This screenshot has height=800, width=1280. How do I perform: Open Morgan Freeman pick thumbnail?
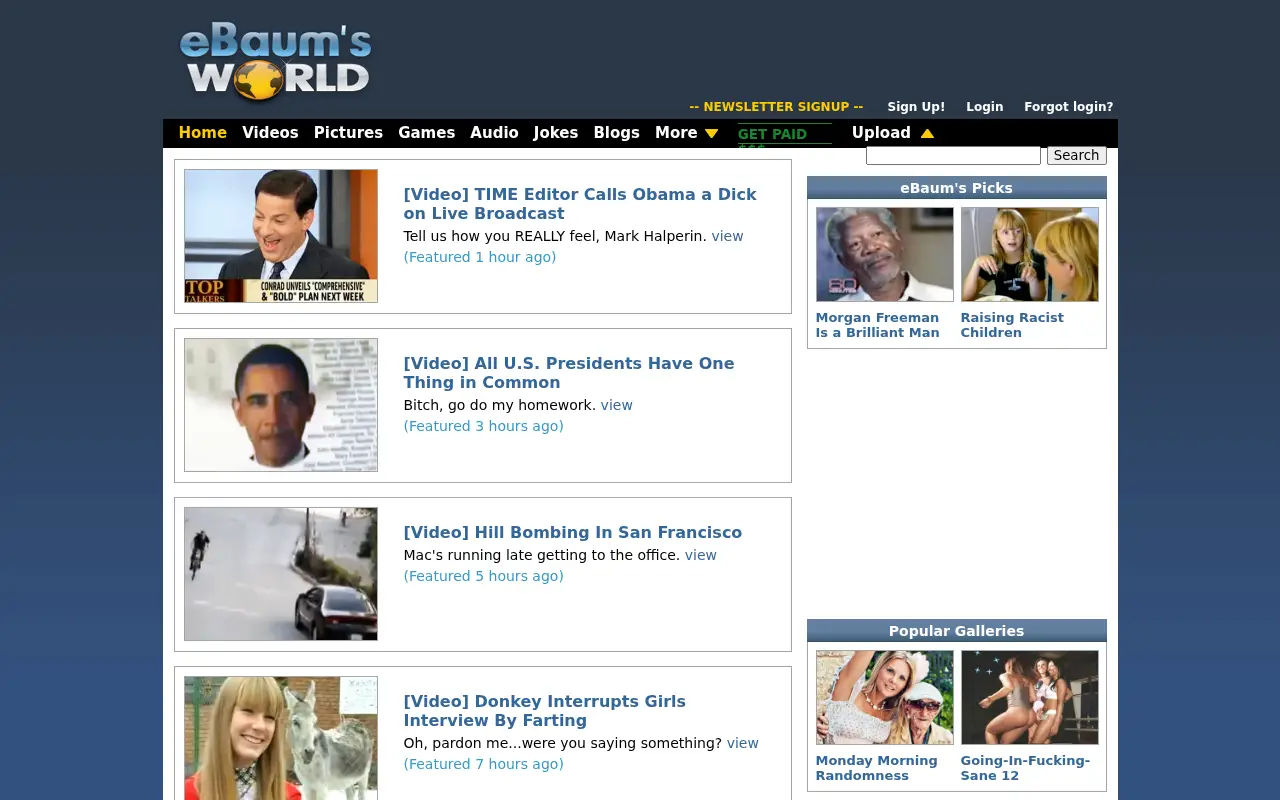pyautogui.click(x=885, y=255)
